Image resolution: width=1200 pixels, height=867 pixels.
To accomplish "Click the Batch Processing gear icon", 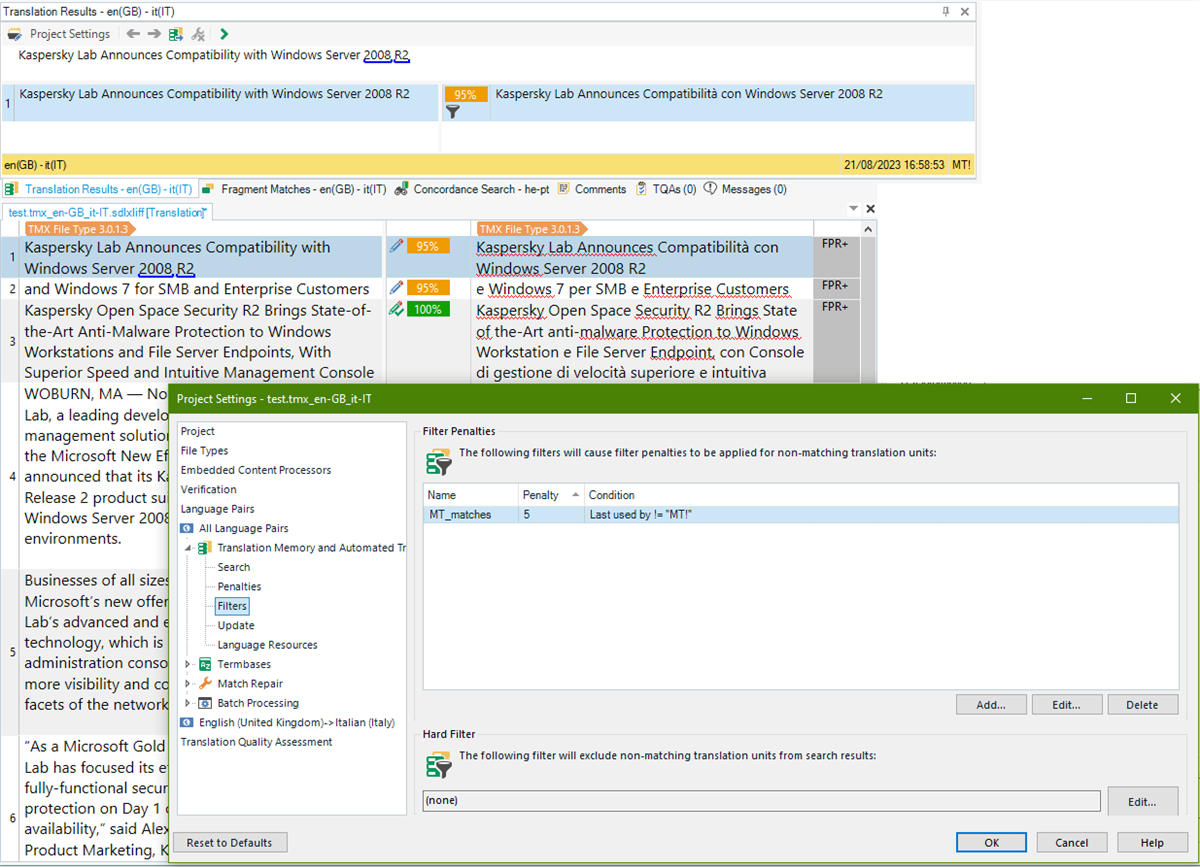I will pyautogui.click(x=205, y=703).
